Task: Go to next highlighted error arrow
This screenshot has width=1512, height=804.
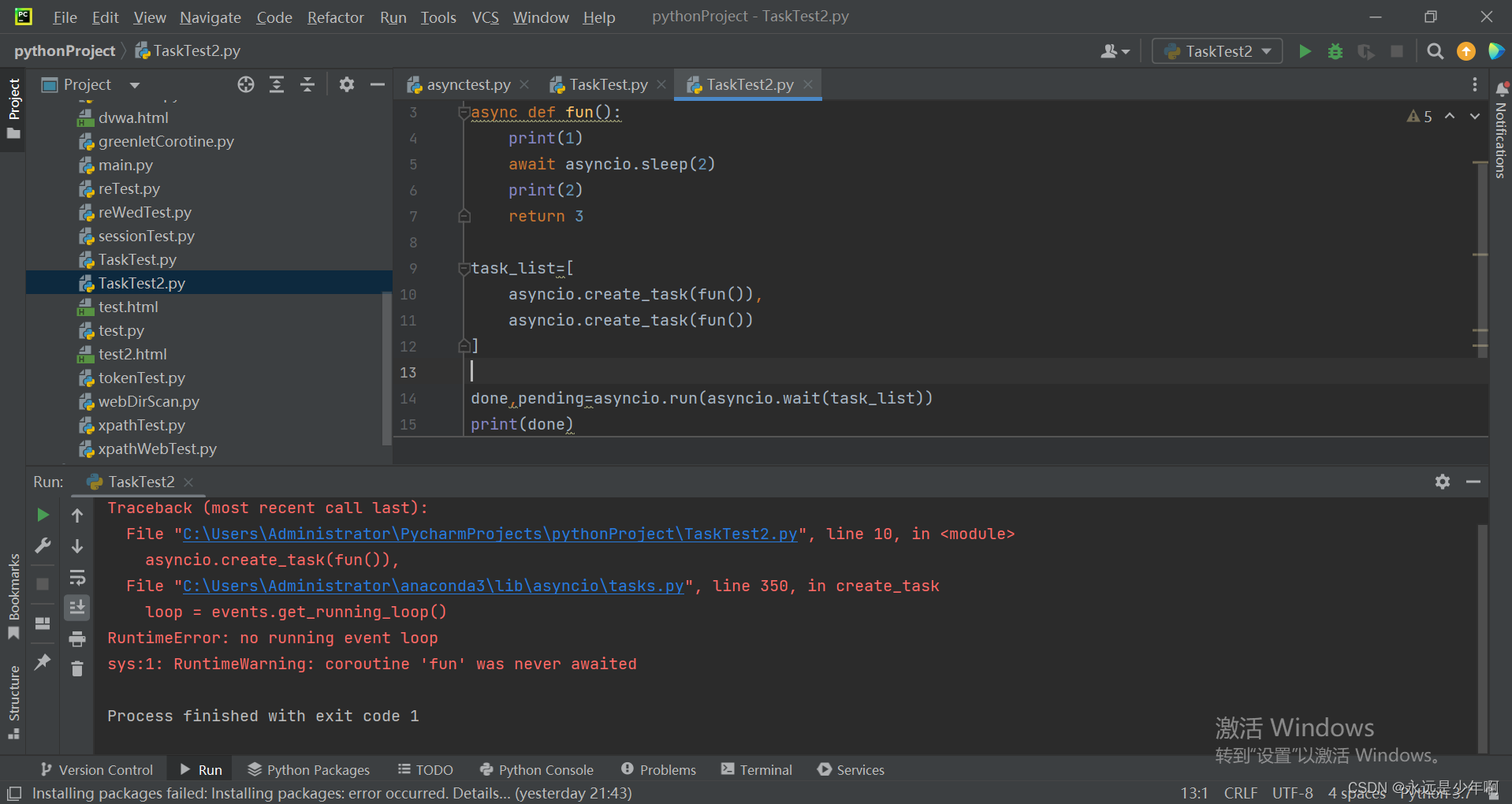Action: pyautogui.click(x=1475, y=116)
